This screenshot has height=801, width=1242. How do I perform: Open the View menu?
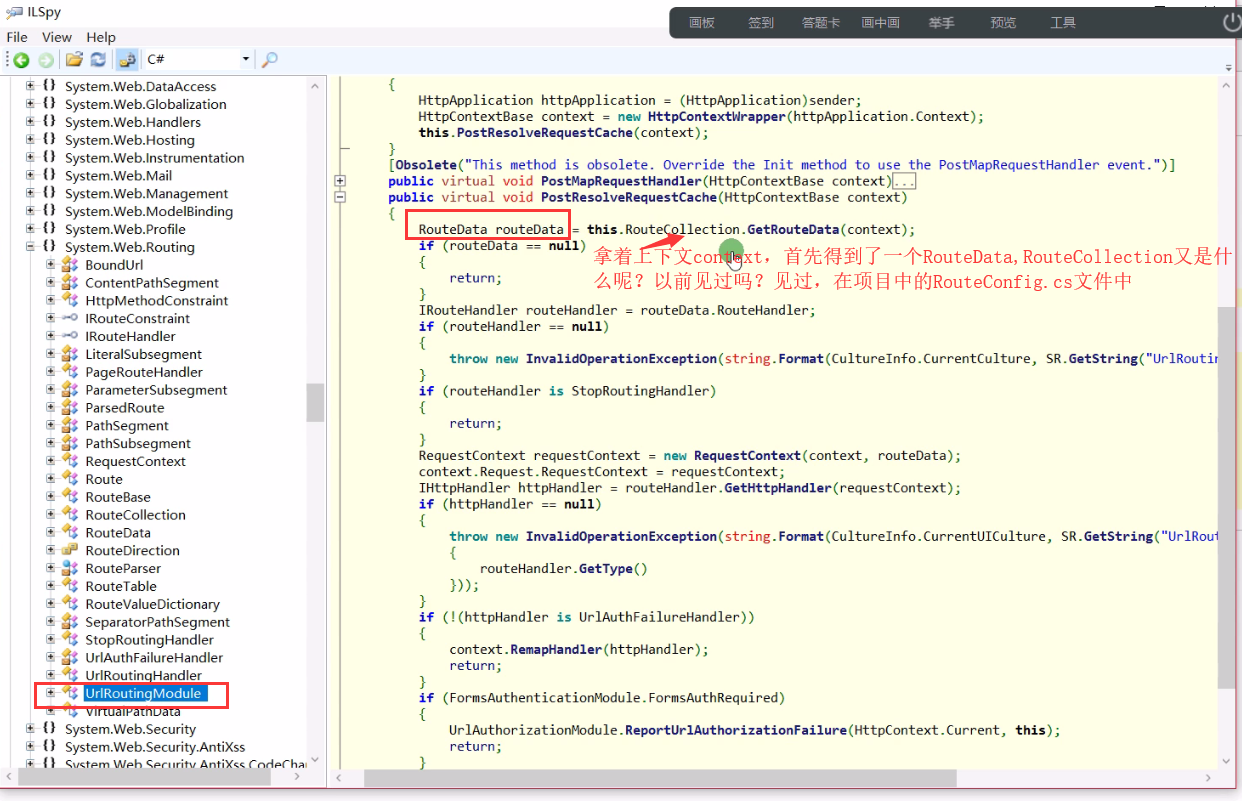(57, 37)
